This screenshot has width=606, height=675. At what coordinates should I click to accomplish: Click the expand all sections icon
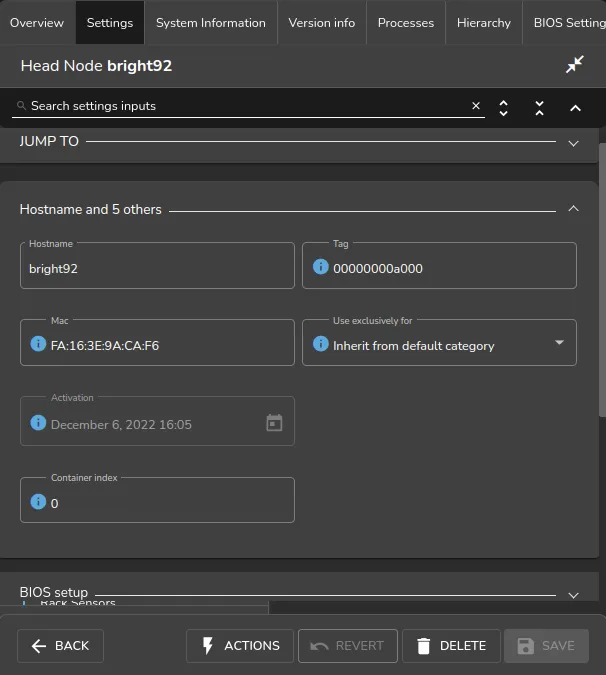click(503, 108)
